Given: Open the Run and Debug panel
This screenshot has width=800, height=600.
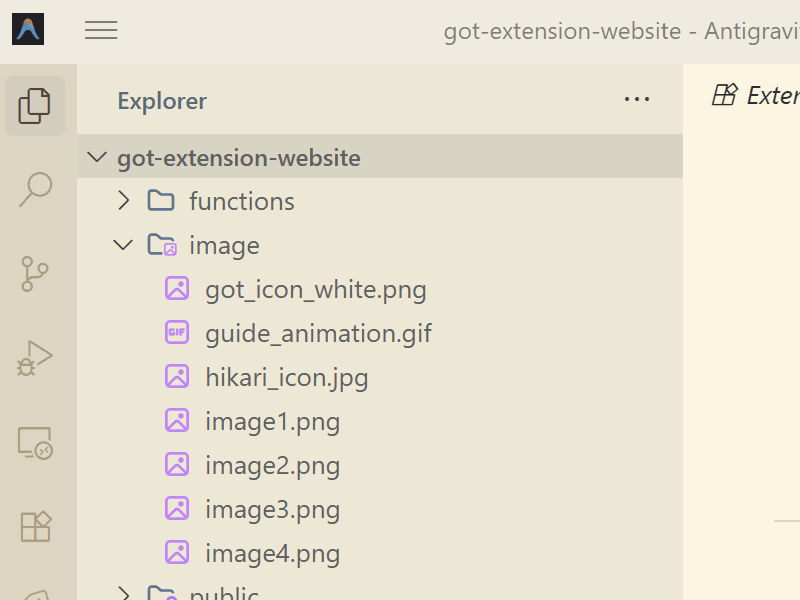Looking at the screenshot, I should tap(36, 359).
